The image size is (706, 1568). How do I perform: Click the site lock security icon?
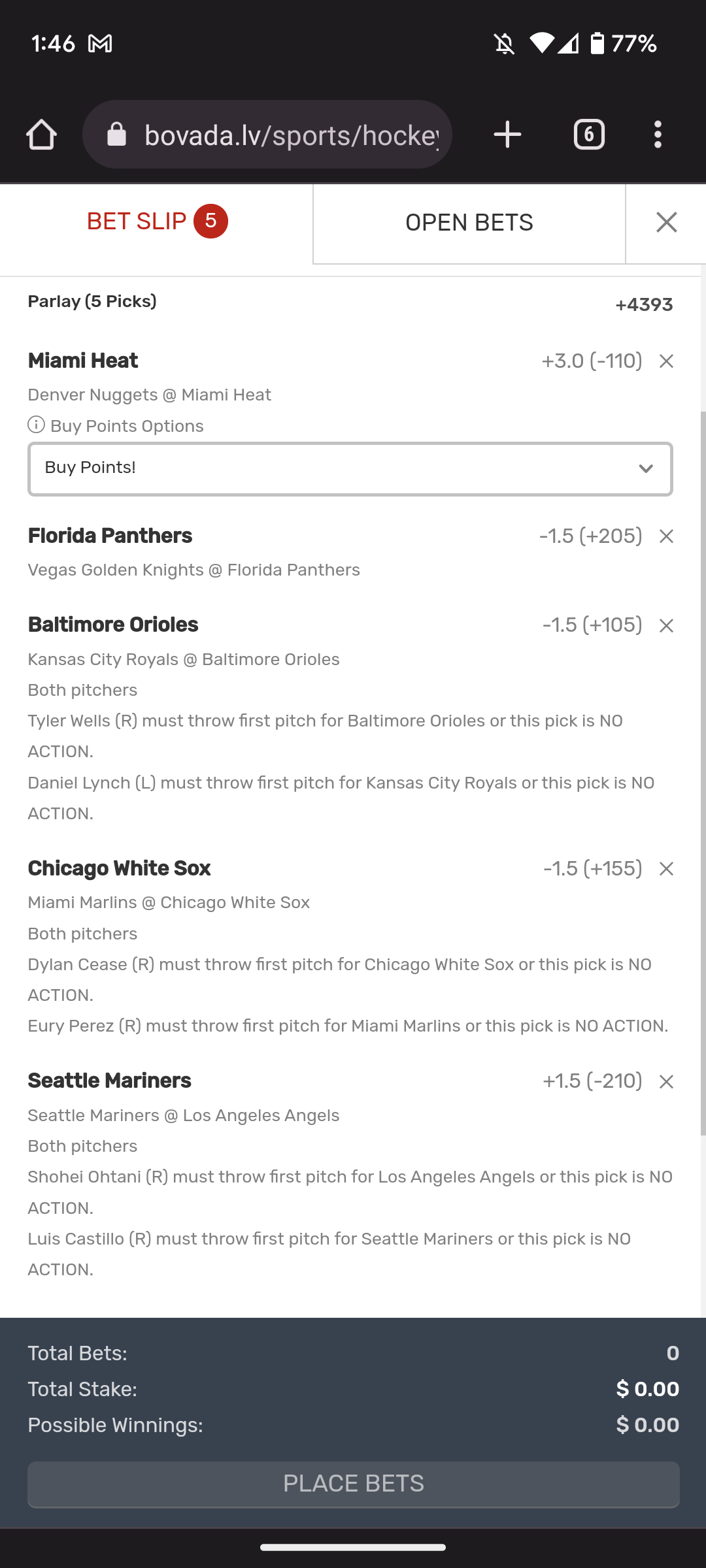click(117, 135)
